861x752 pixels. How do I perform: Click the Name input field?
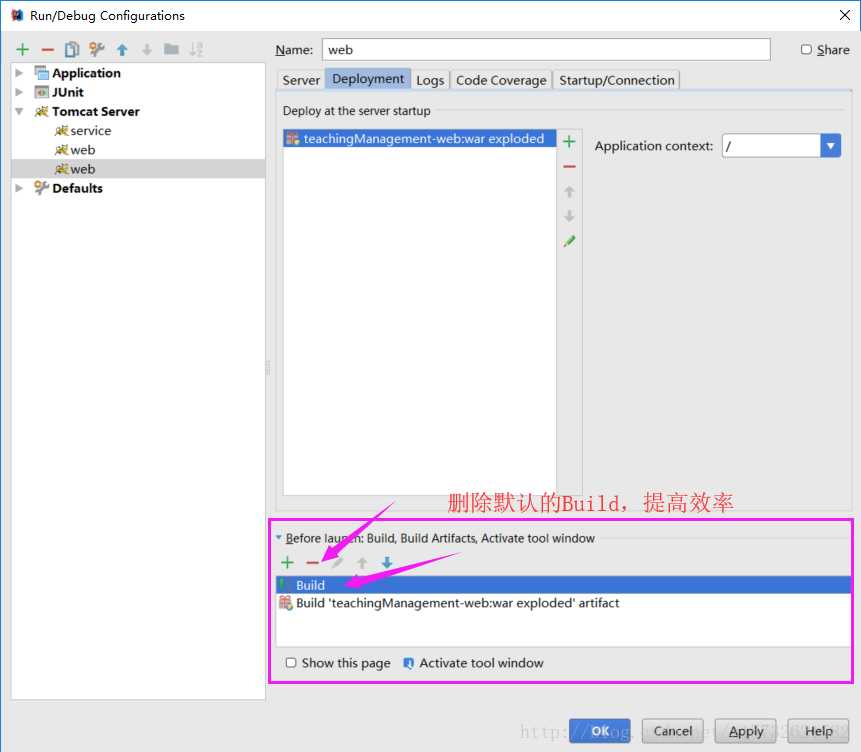tap(546, 49)
